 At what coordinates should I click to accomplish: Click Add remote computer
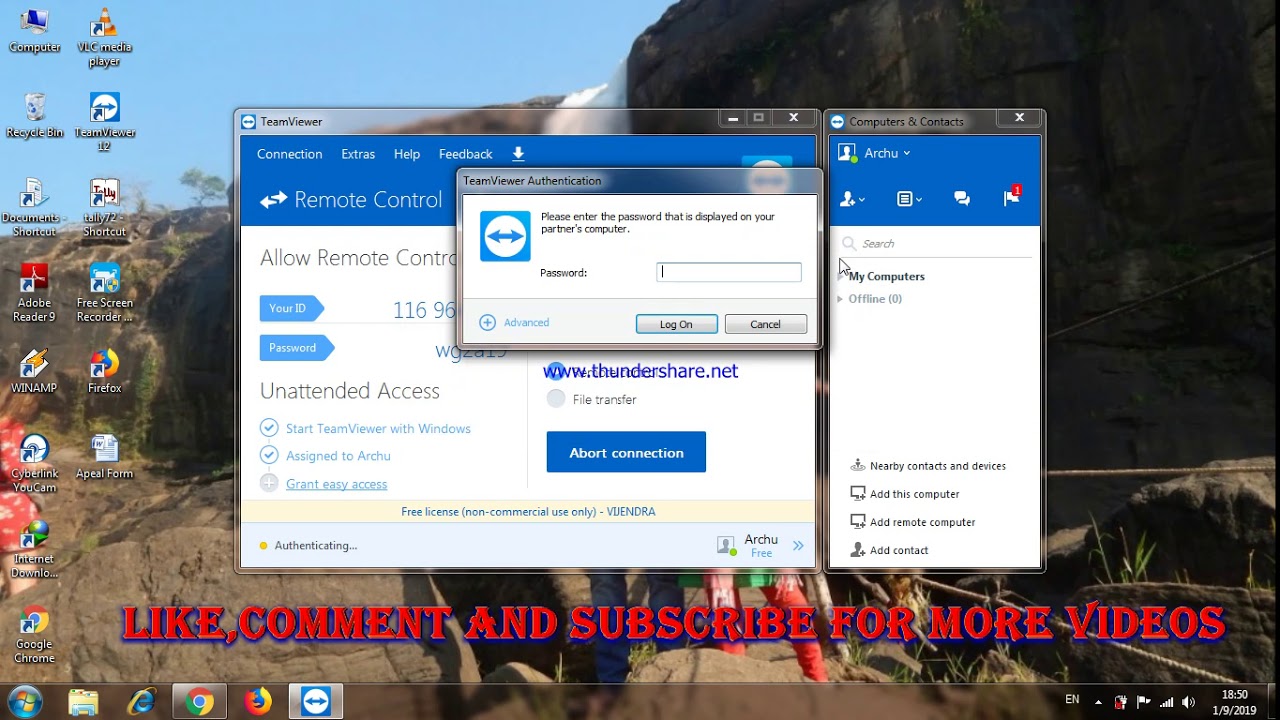[x=912, y=522]
